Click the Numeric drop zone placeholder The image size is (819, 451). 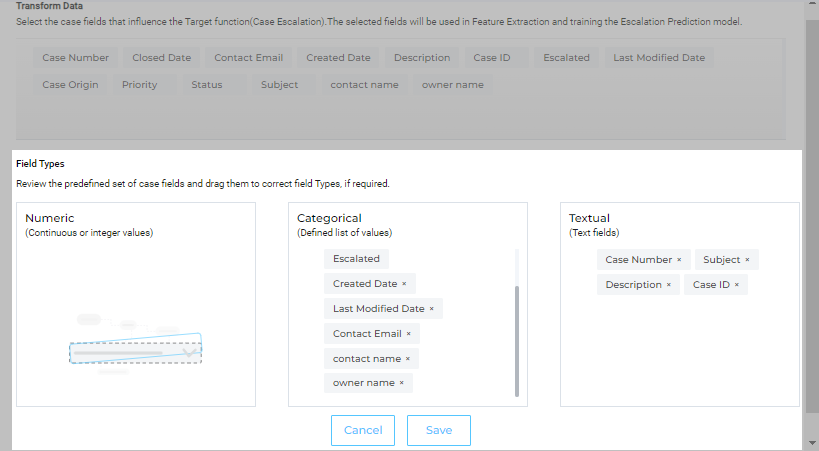pyautogui.click(x=135, y=352)
